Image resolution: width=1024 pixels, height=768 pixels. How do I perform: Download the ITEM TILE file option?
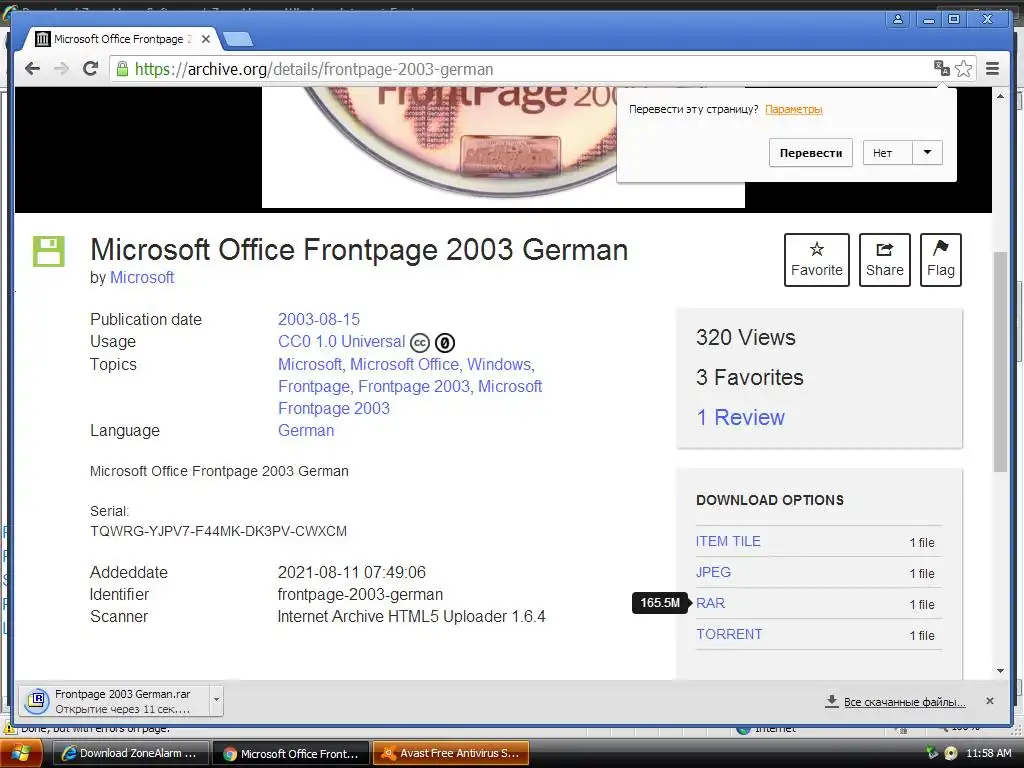[x=728, y=541]
